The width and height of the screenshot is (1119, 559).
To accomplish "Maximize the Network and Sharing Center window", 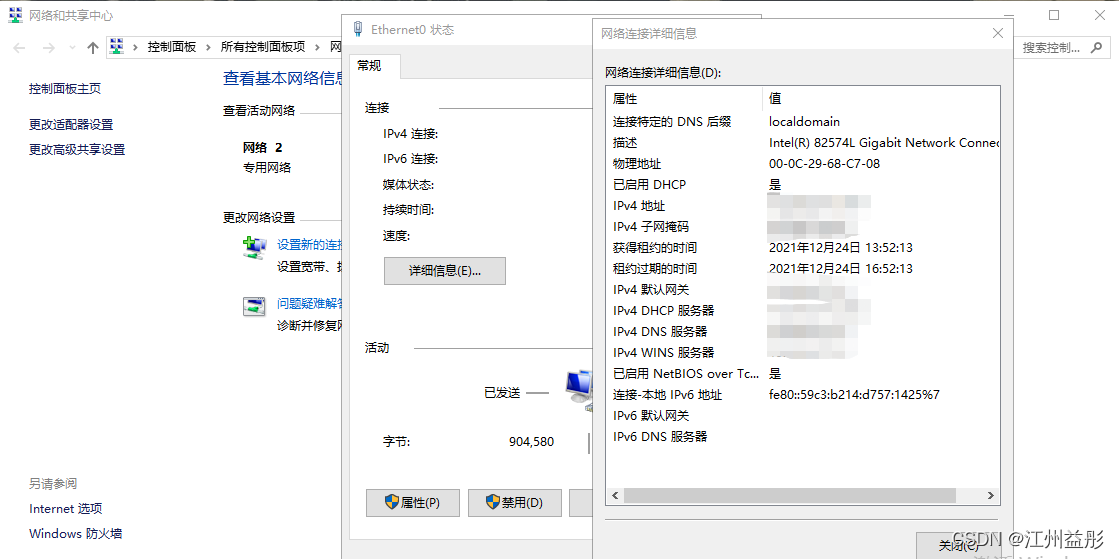I will (x=1054, y=15).
